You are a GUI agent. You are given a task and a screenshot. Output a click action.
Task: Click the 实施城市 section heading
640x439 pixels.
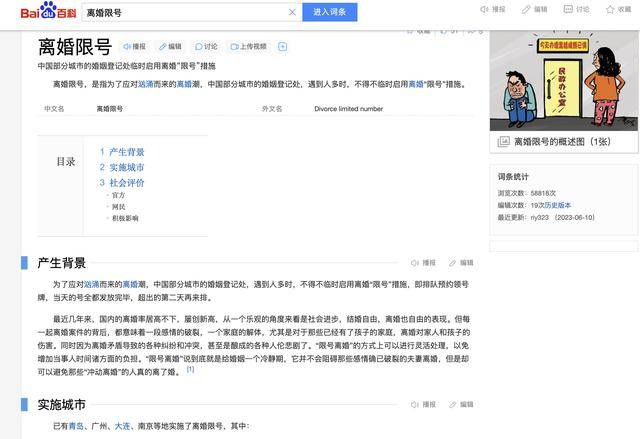(x=62, y=404)
